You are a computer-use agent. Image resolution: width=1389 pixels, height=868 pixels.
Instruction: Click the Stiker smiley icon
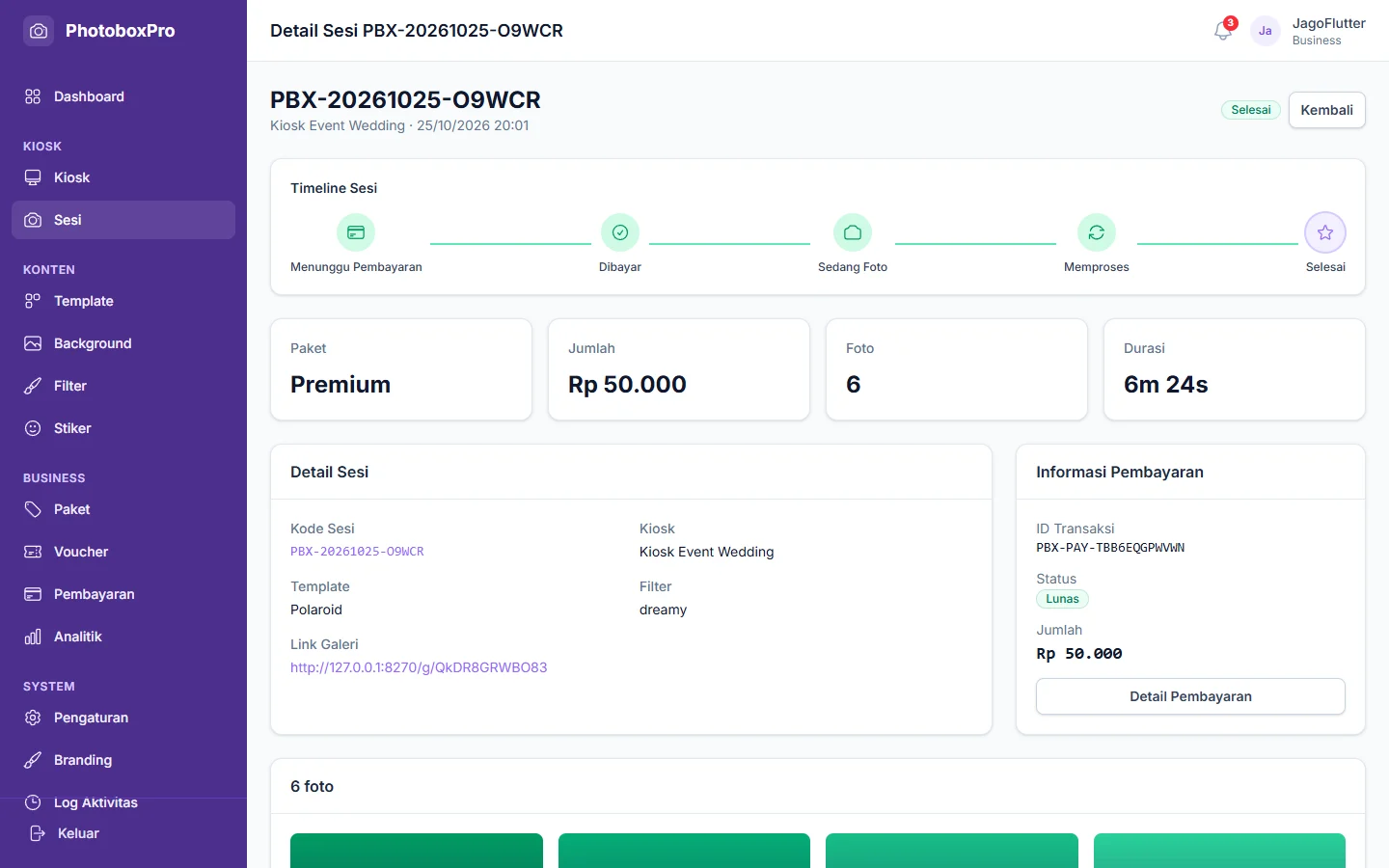pyautogui.click(x=33, y=428)
